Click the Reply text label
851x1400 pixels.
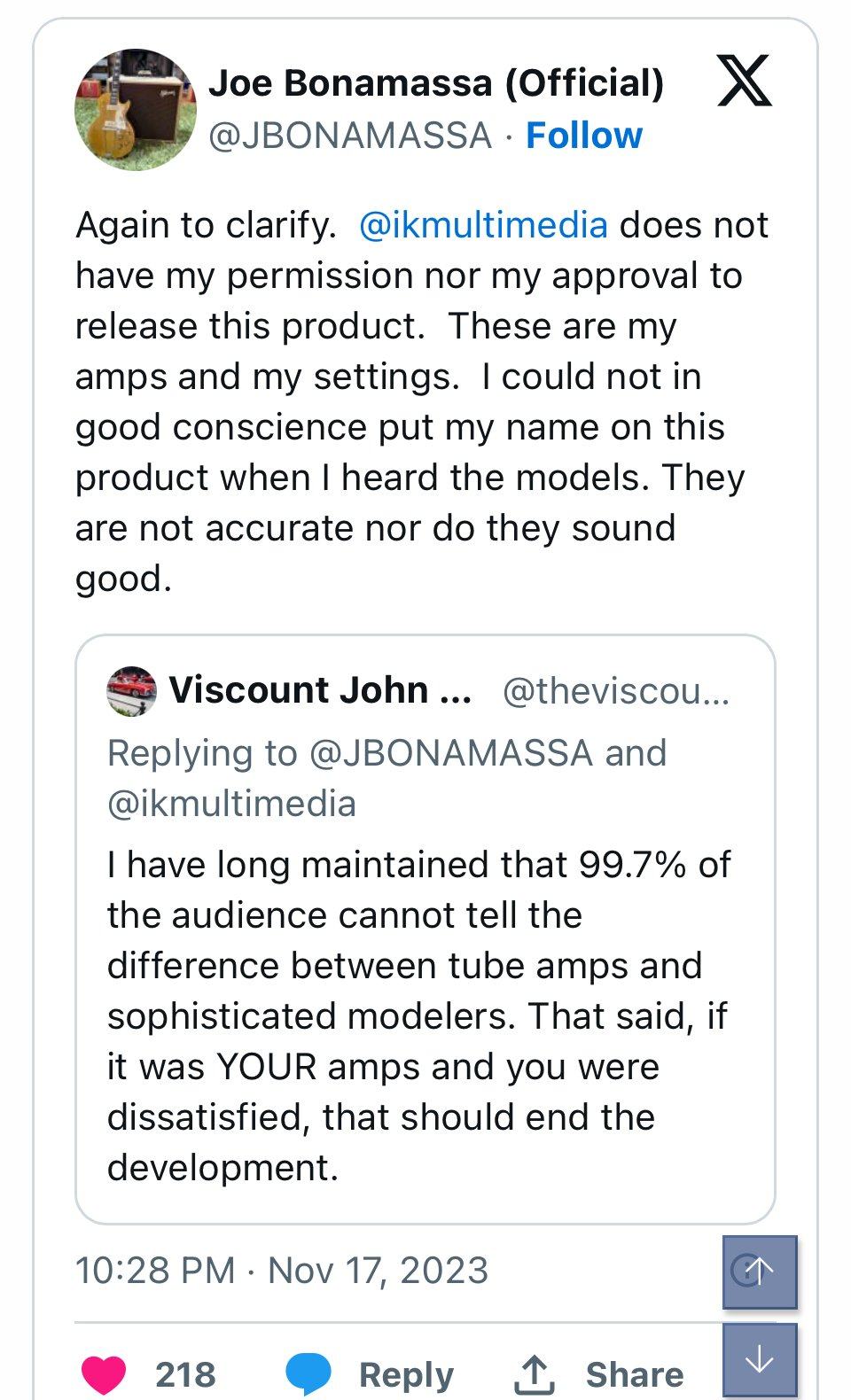[x=406, y=1374]
